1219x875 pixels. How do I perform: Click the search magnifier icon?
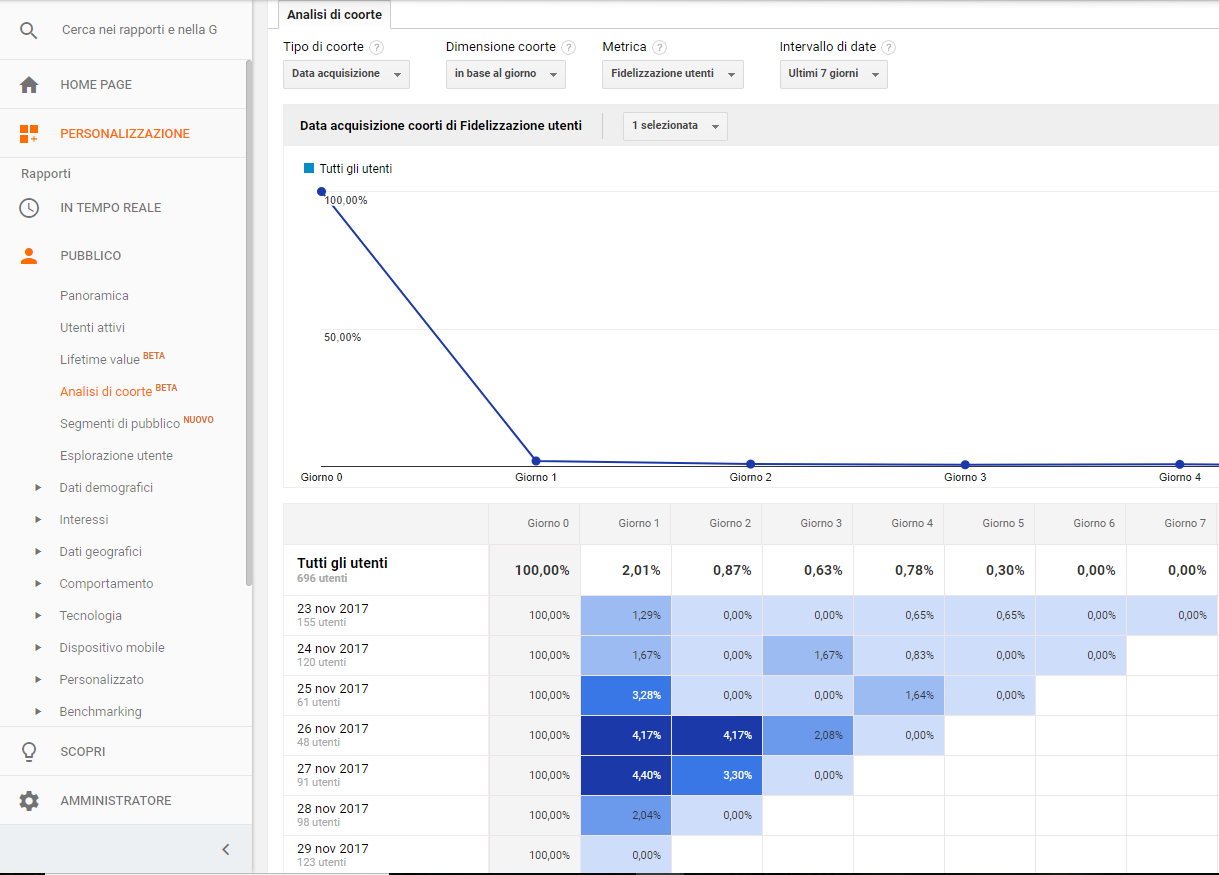click(28, 30)
